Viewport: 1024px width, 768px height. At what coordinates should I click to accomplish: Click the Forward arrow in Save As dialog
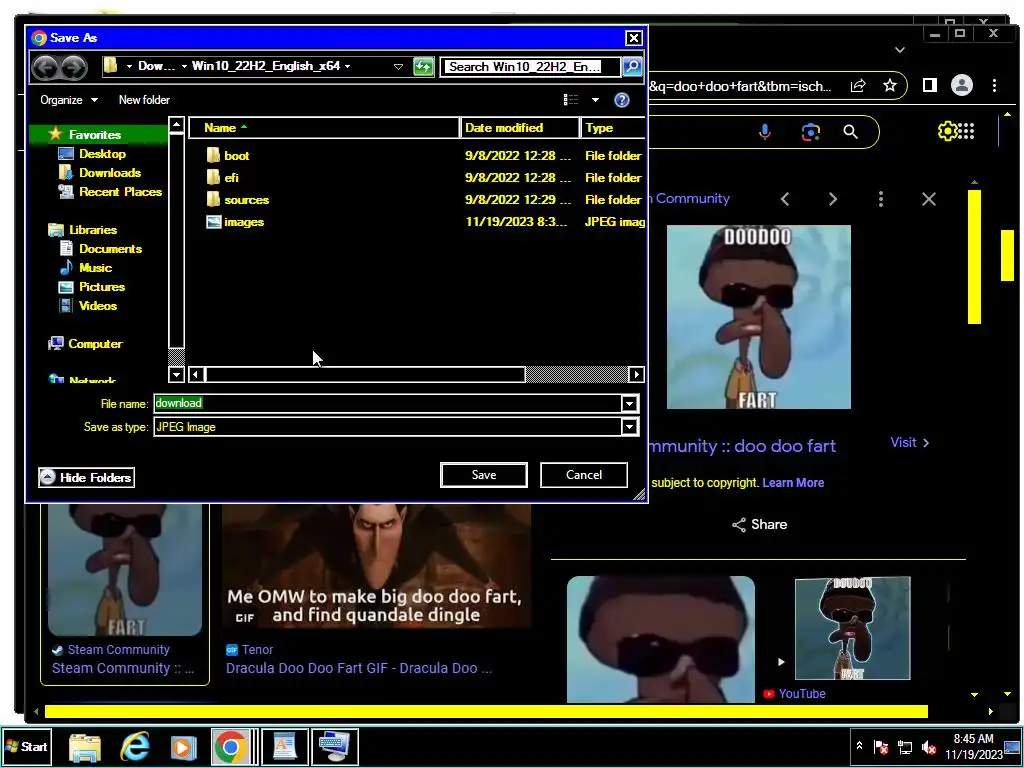(73, 67)
